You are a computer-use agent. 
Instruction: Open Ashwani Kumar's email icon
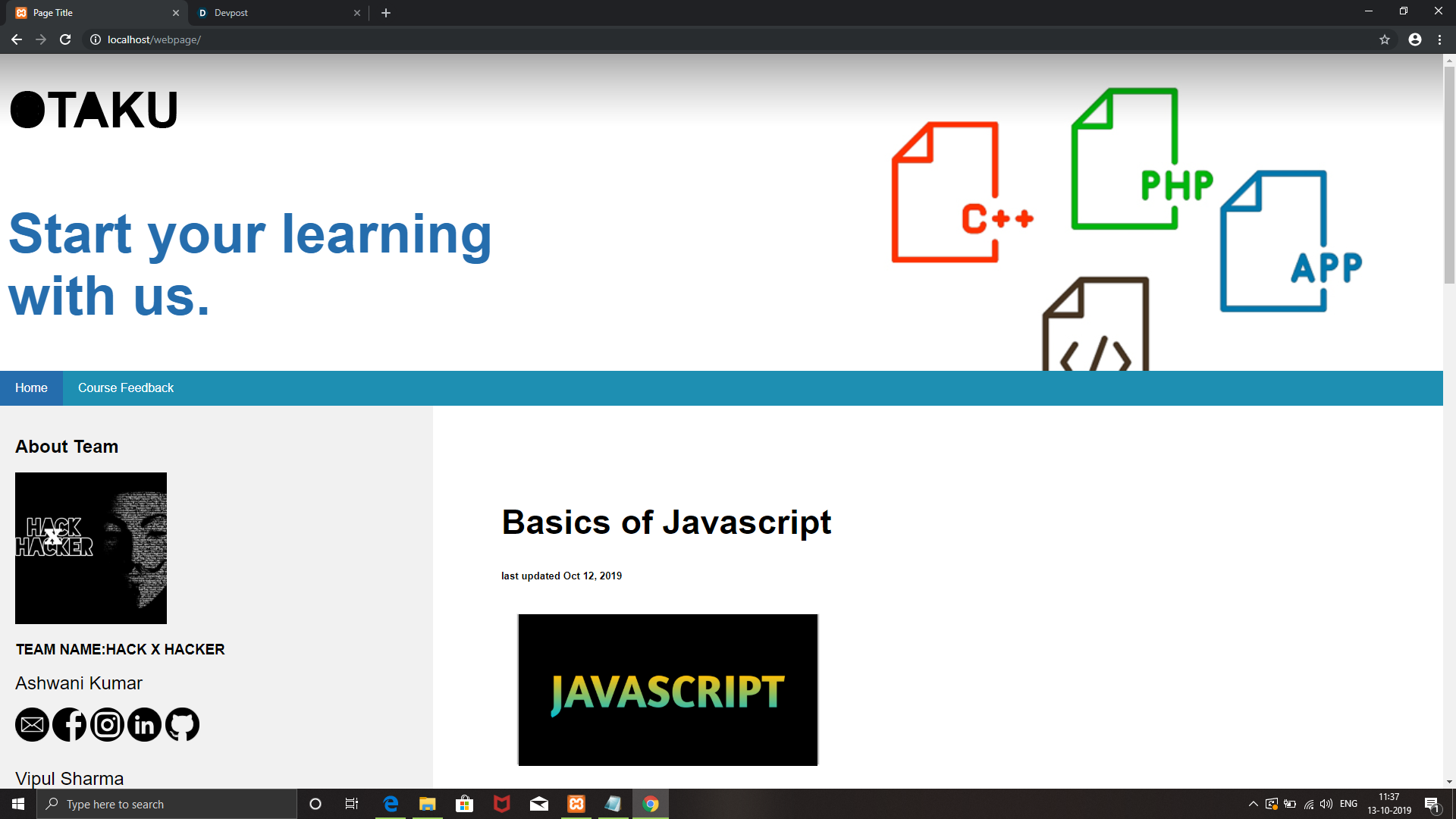(32, 725)
